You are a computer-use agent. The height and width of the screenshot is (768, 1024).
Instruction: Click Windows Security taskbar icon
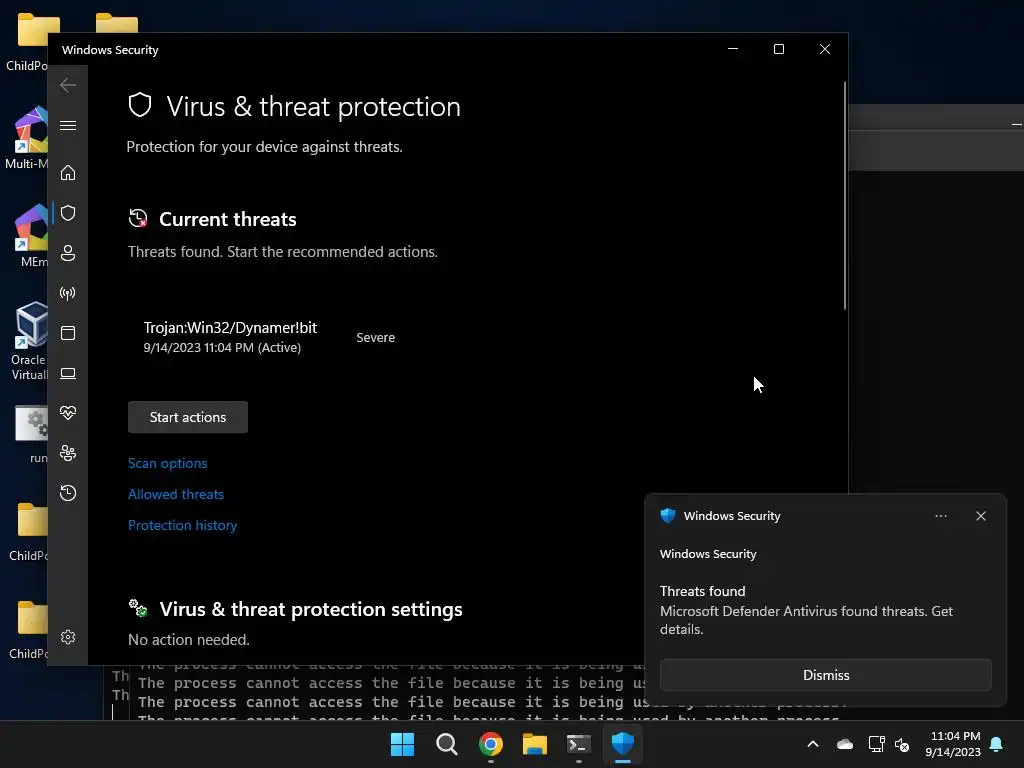(623, 744)
